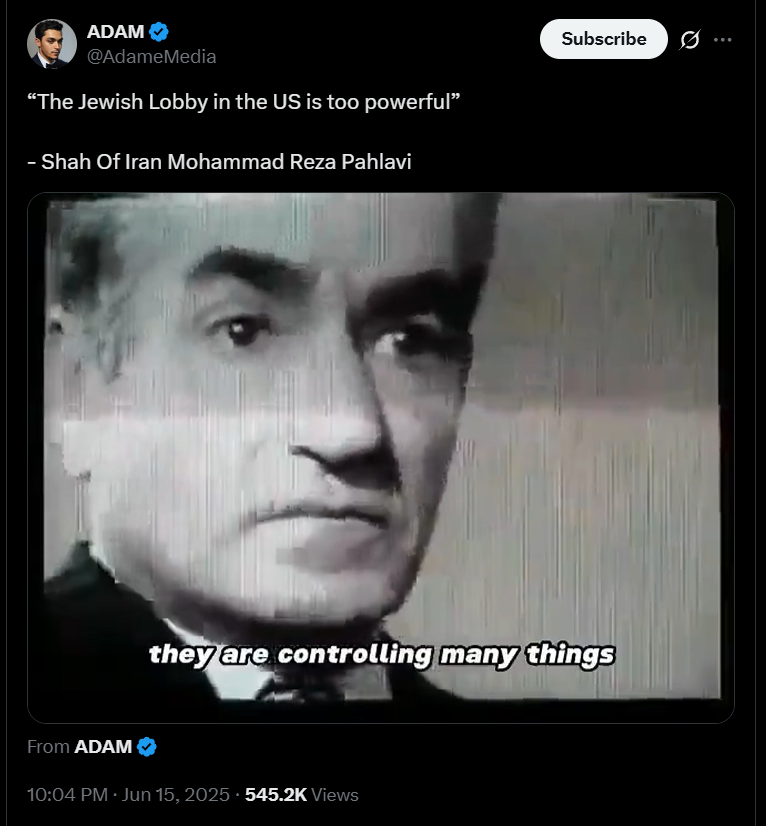Click the 'they are controlling many things' subtitle
The height and width of the screenshot is (826, 766).
tap(382, 655)
